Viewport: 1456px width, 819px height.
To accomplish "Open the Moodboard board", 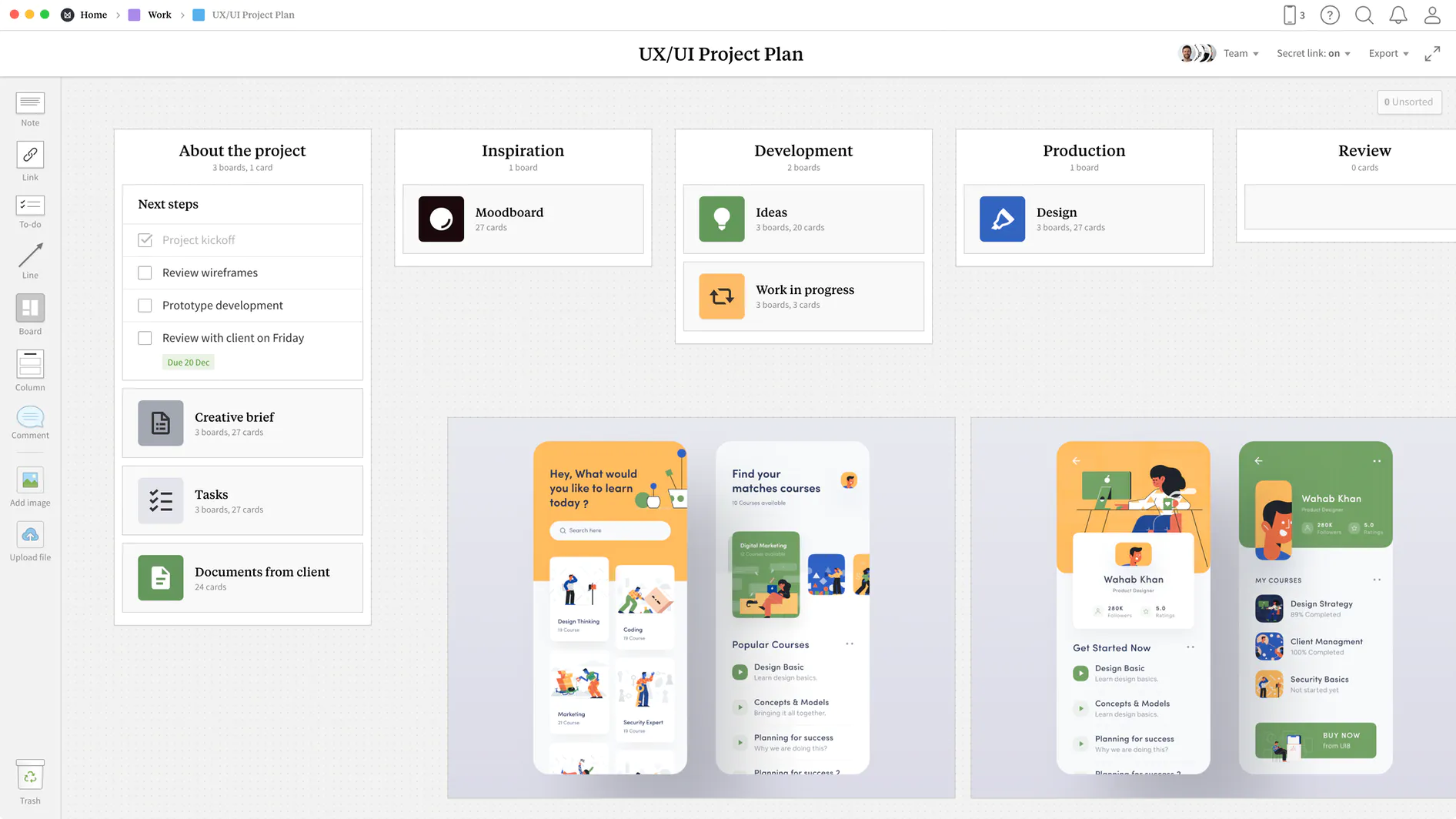I will (523, 219).
